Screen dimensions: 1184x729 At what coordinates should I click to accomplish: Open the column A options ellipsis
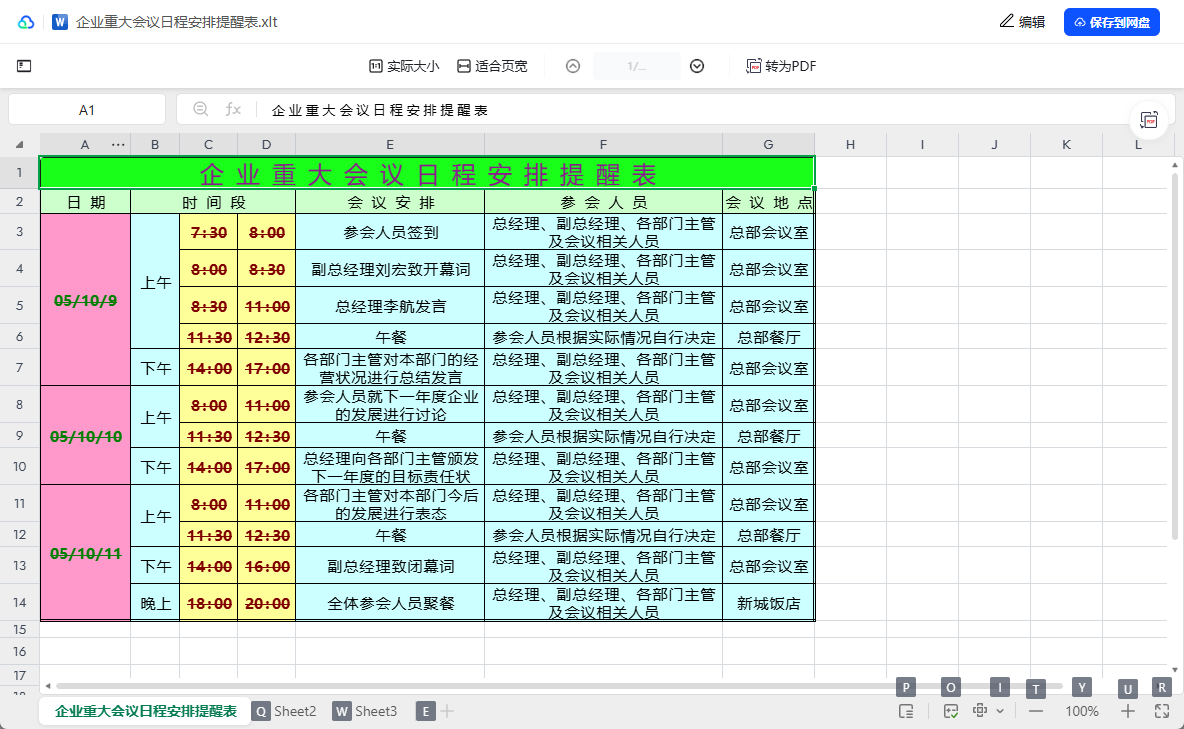pos(118,145)
